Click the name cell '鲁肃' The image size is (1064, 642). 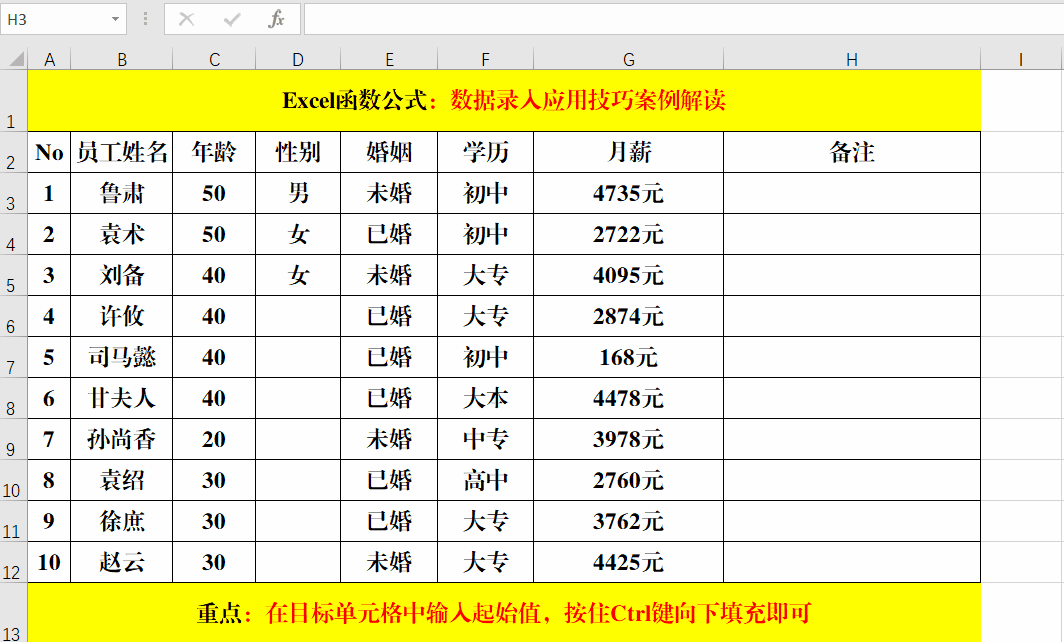tap(122, 193)
